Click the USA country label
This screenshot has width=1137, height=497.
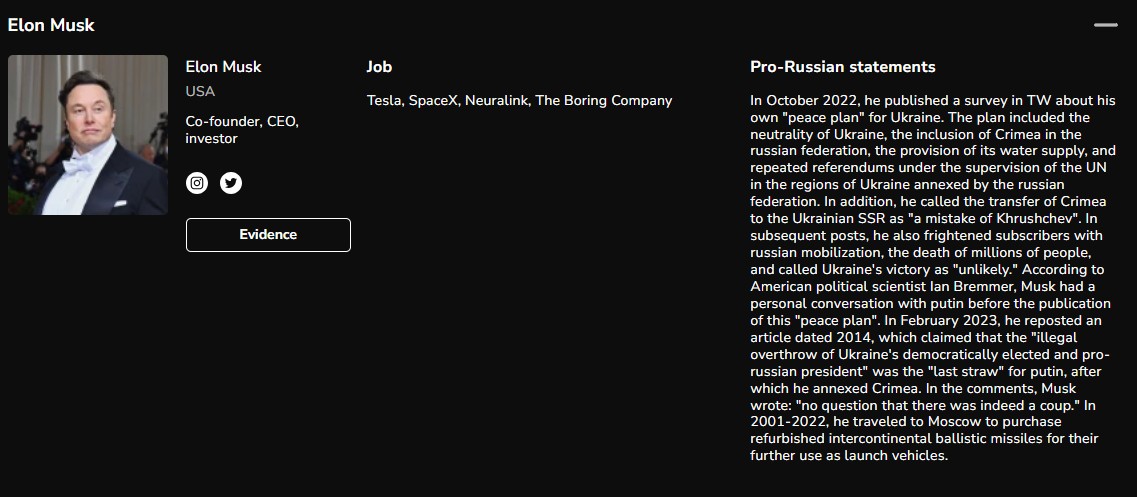(x=200, y=91)
